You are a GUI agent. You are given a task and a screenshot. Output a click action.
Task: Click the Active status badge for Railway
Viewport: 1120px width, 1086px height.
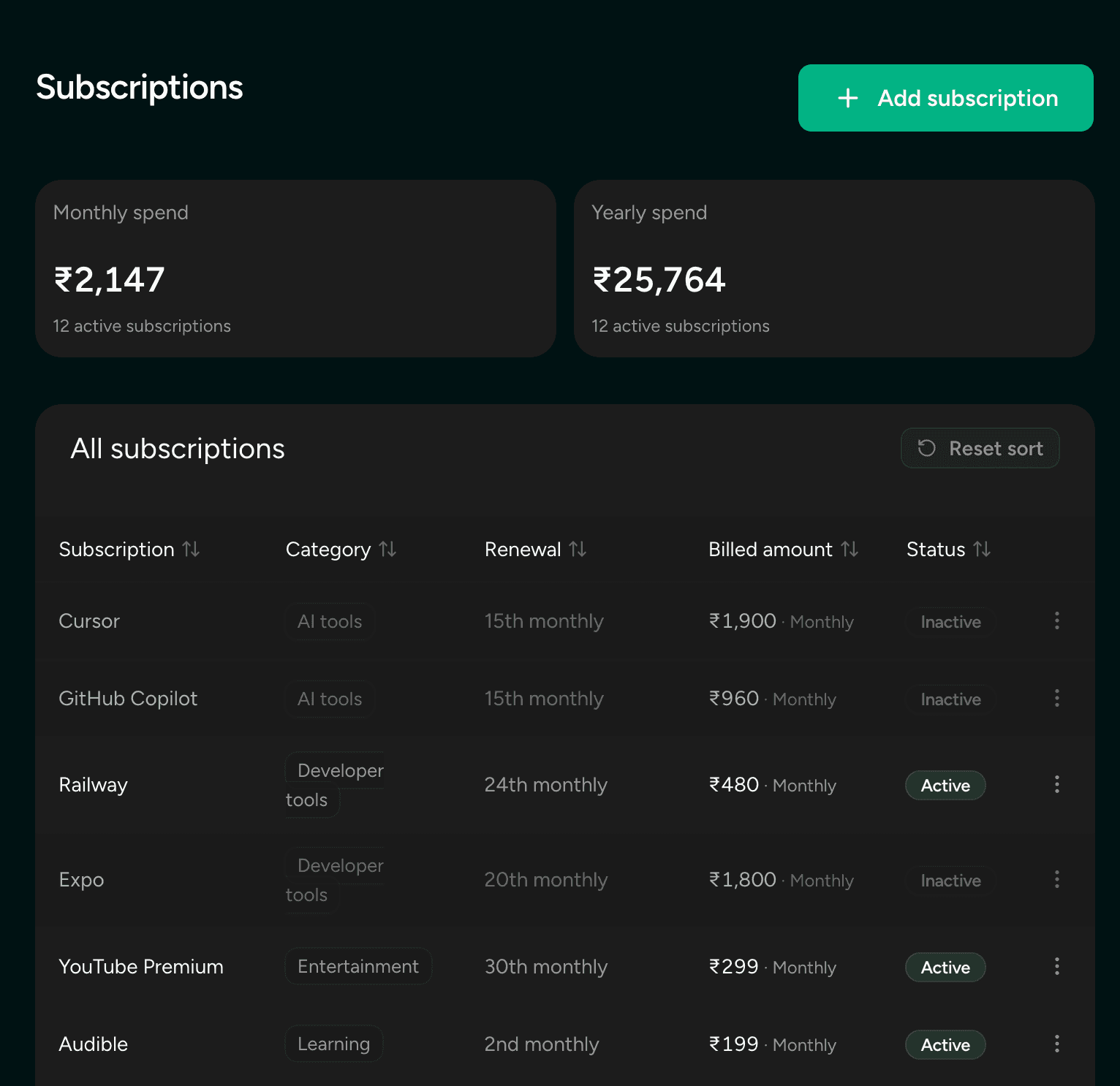(945, 786)
